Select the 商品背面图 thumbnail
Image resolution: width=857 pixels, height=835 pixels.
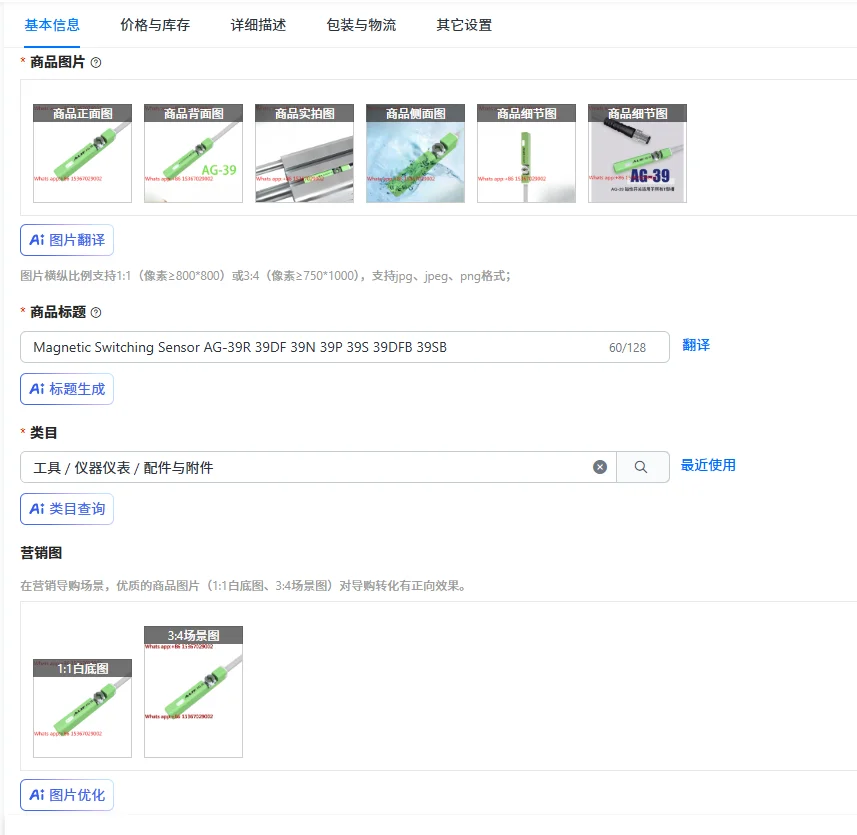tap(193, 154)
